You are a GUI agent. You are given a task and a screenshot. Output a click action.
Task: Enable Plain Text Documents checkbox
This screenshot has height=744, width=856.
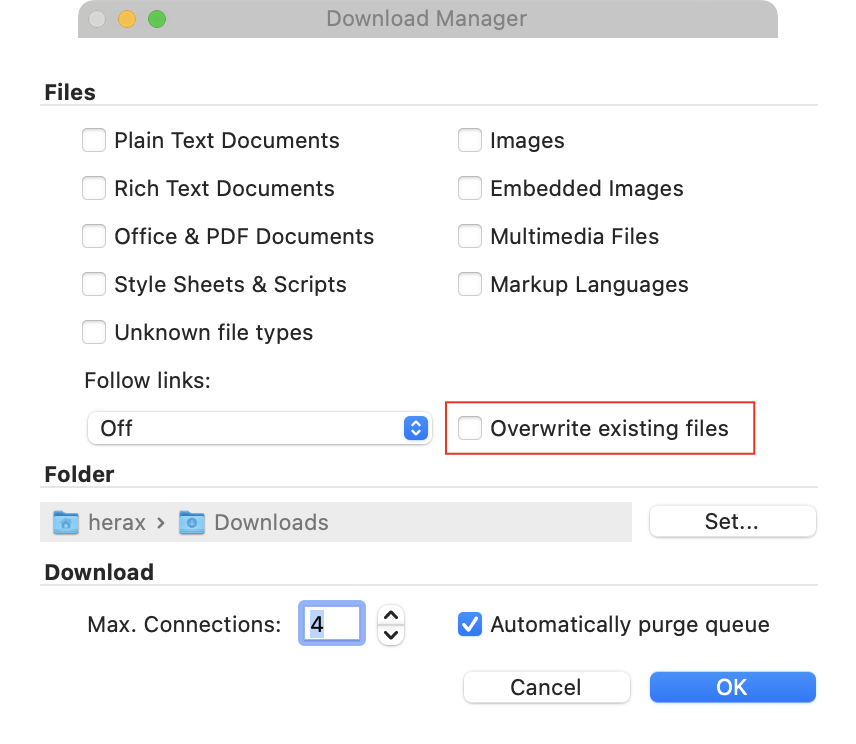[x=94, y=141]
